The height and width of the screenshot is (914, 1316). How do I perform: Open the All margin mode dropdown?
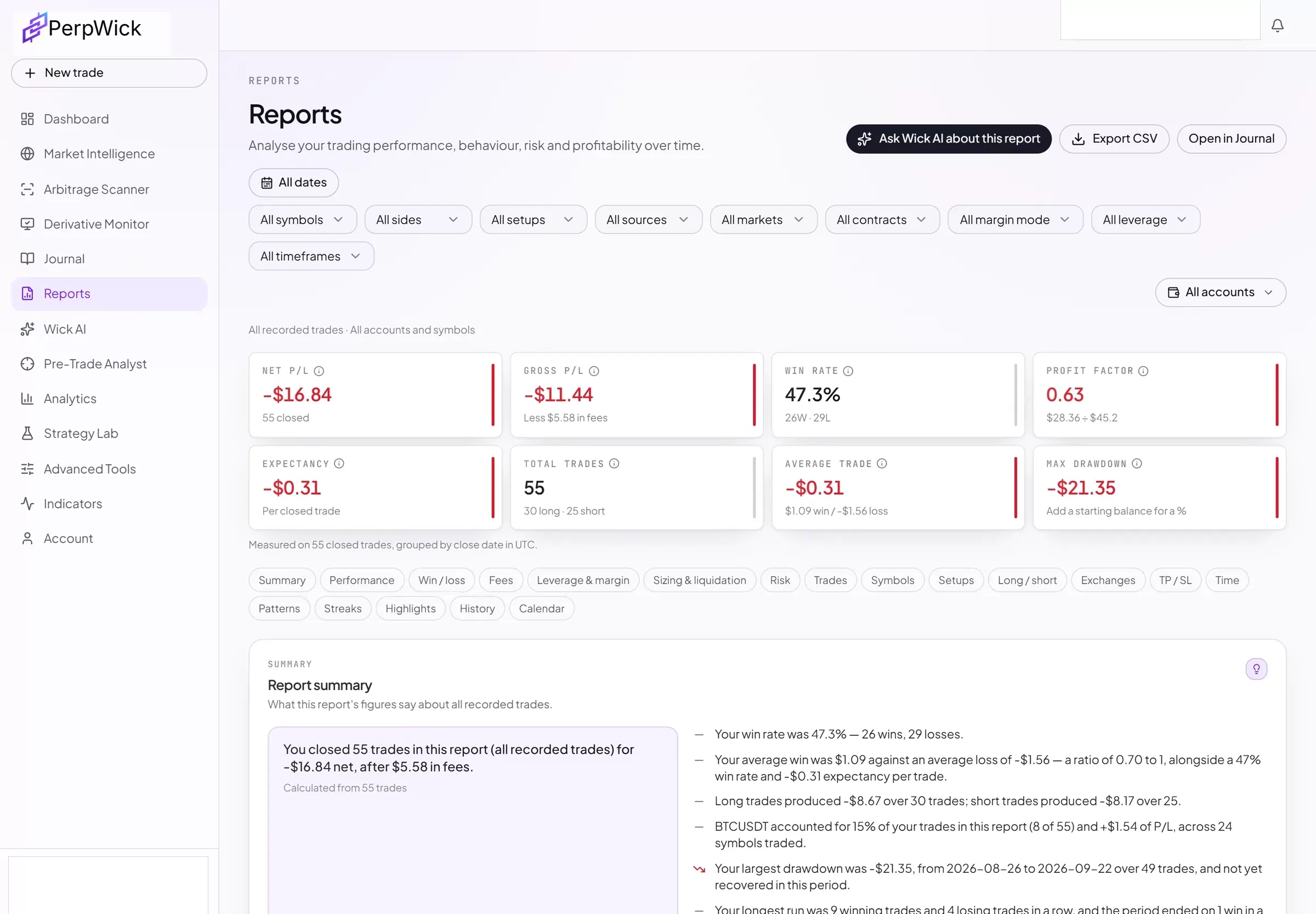[x=1016, y=220]
